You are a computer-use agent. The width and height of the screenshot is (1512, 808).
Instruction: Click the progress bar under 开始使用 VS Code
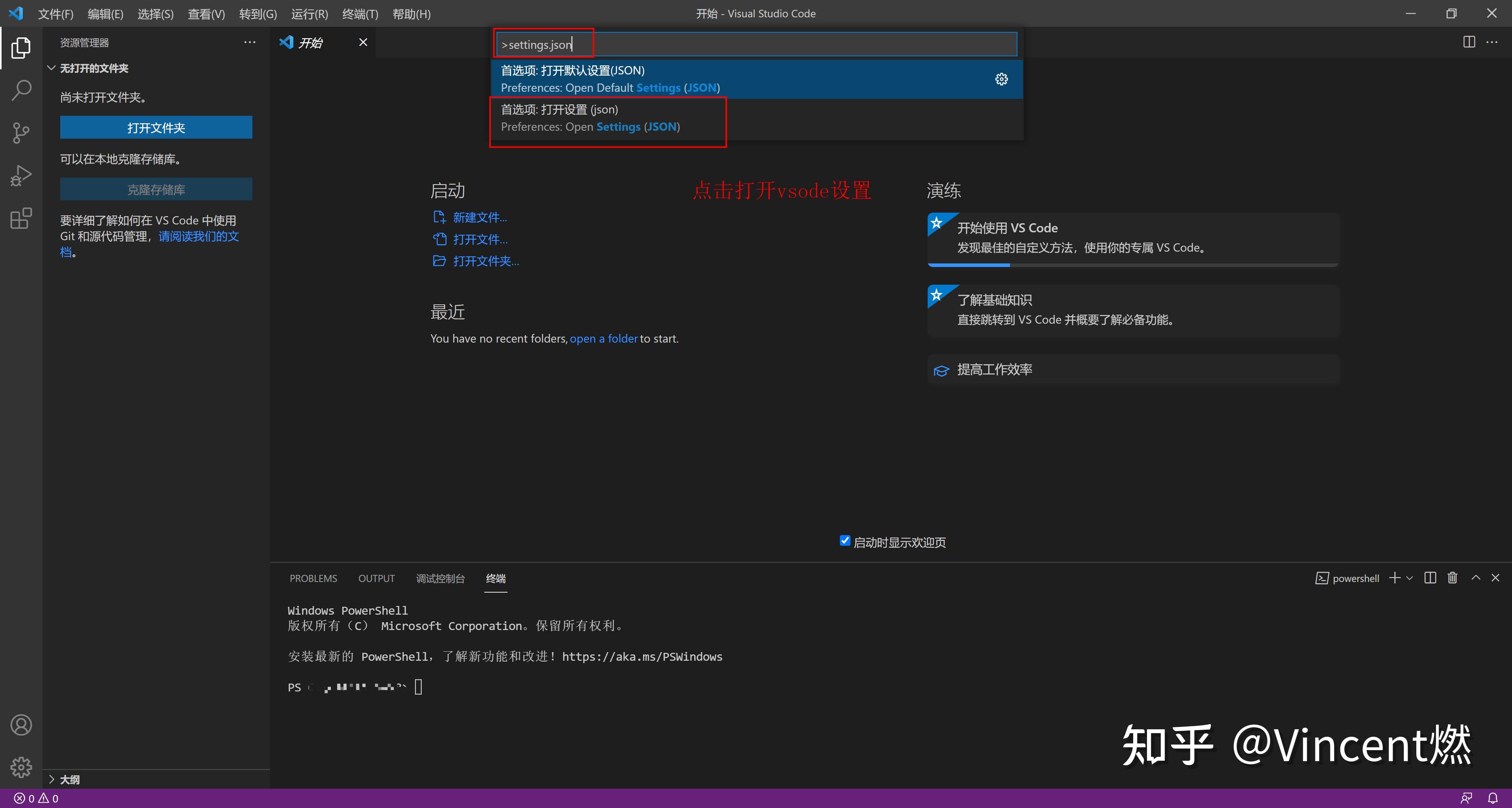click(1133, 265)
